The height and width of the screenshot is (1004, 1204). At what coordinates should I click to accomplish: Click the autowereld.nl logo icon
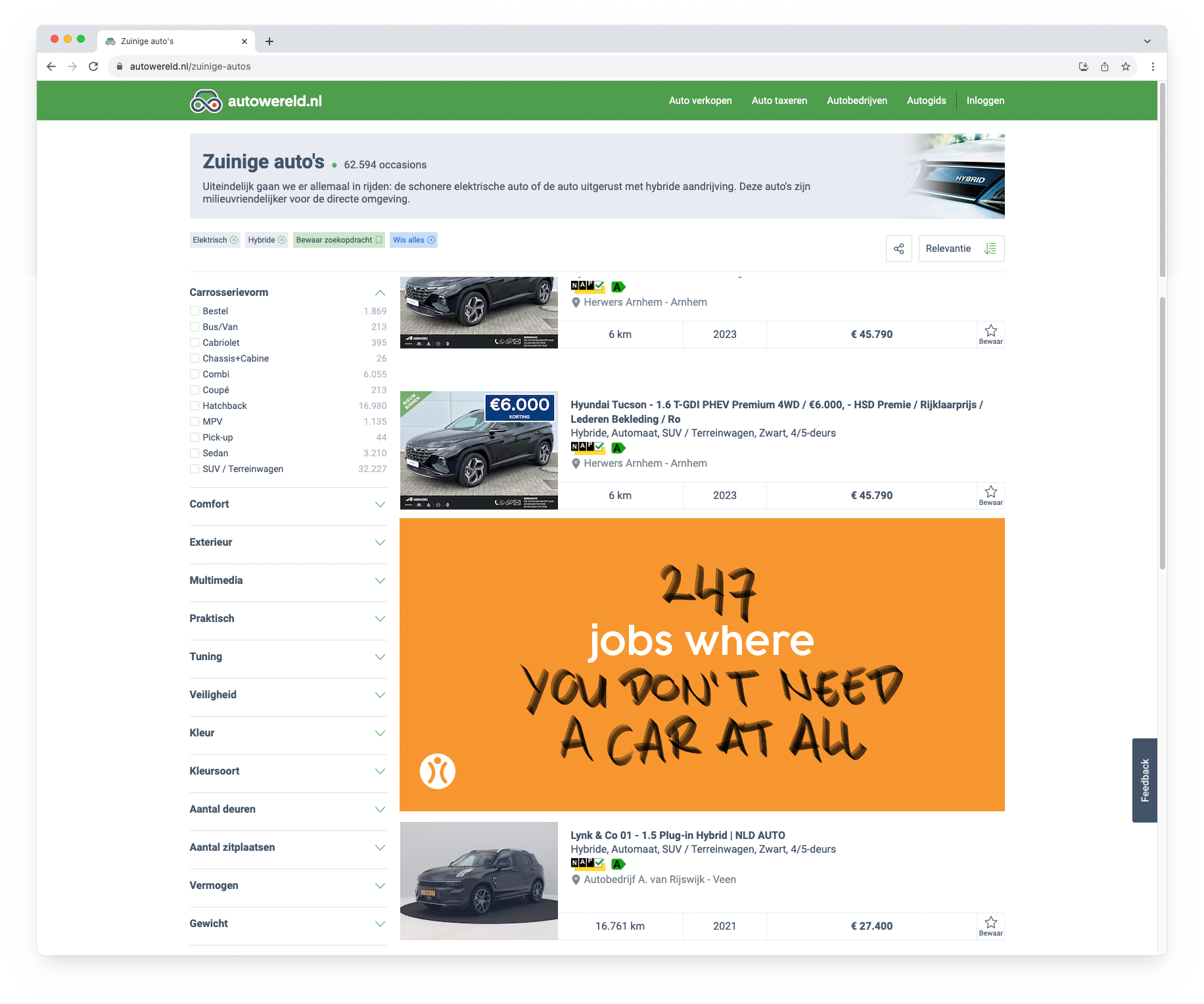pyautogui.click(x=206, y=101)
